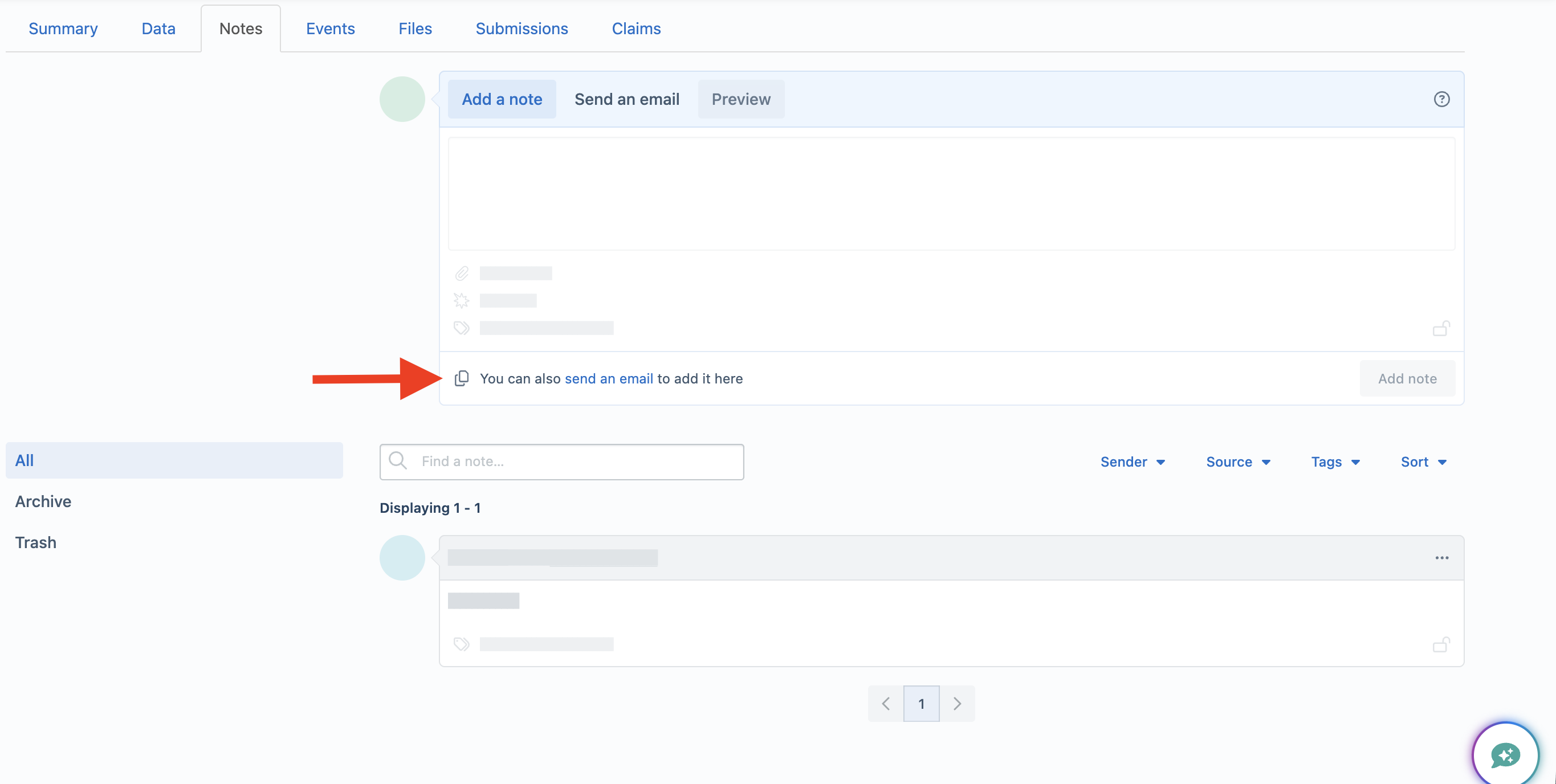Select the Notes tab
This screenshot has height=784, width=1556.
pos(241,28)
